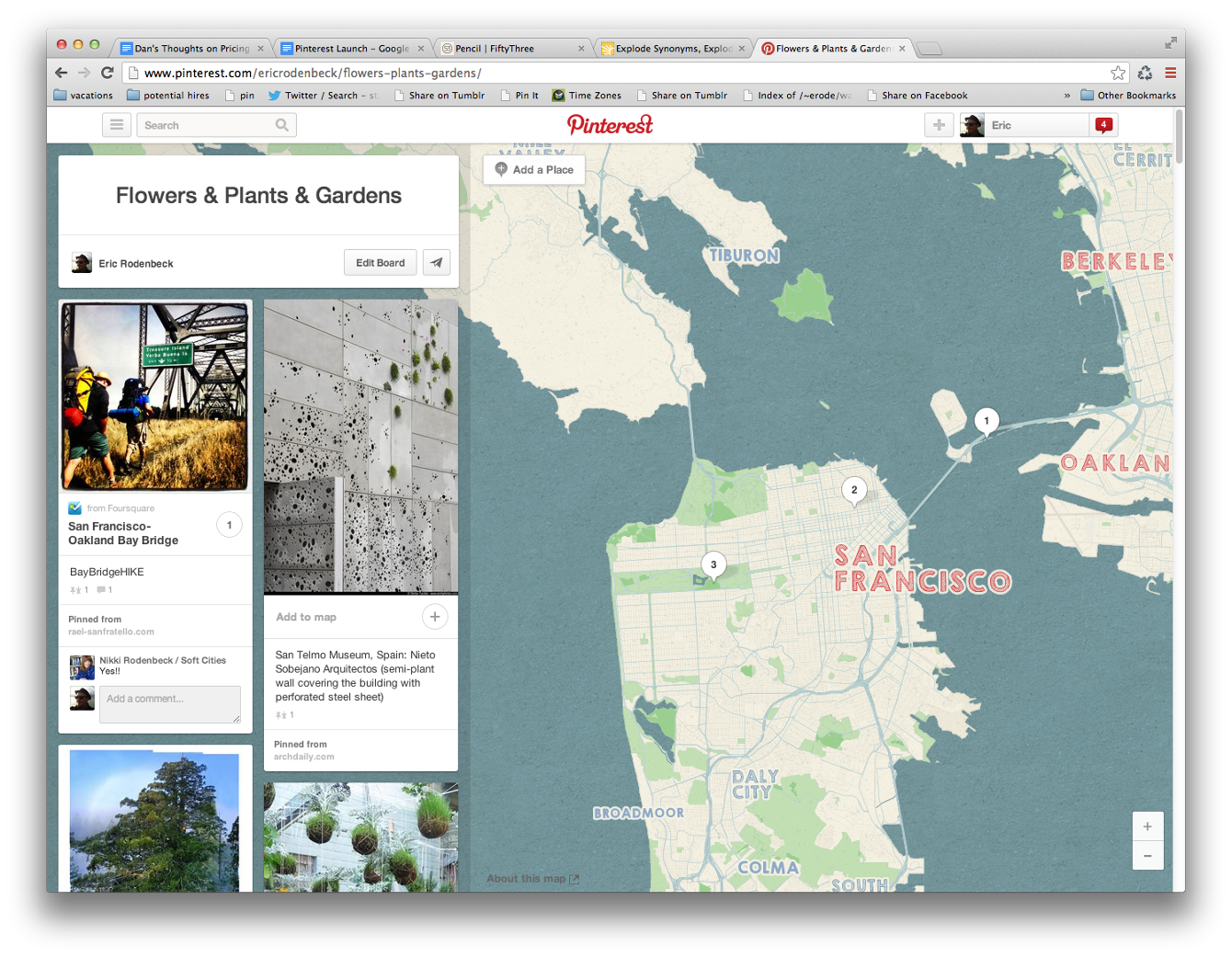Open hanging moss plants pin image
Screen dimensions: 1232x957
(361, 837)
